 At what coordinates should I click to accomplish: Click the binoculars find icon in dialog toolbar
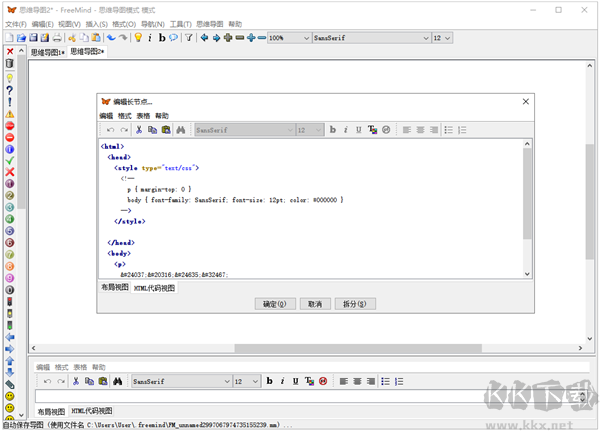[x=181, y=130]
